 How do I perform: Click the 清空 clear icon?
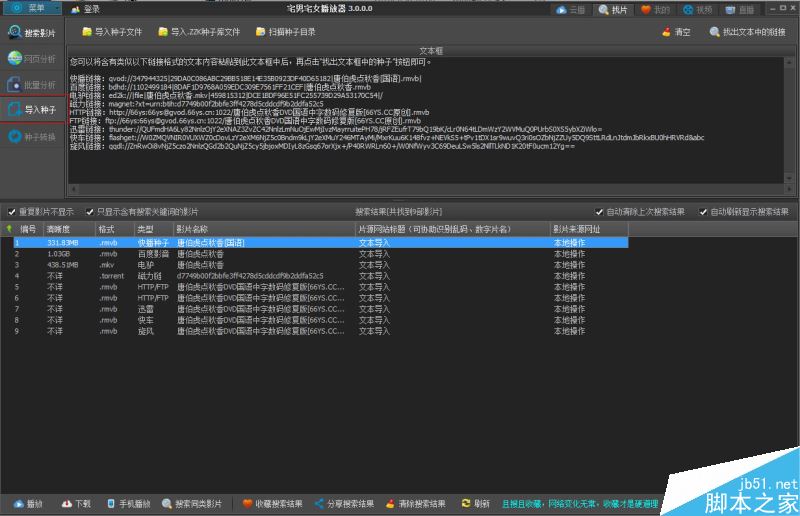point(666,32)
